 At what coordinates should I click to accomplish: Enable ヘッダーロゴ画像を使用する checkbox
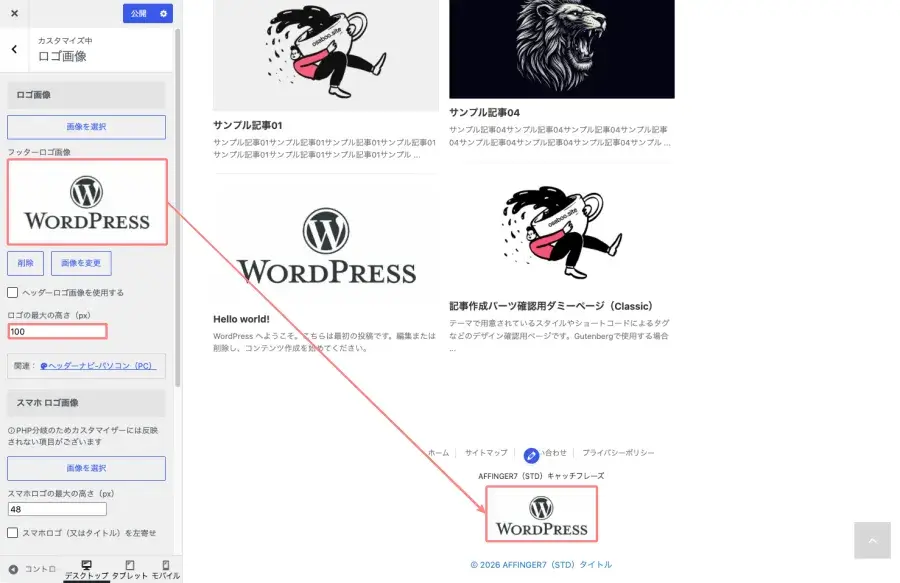click(x=13, y=293)
